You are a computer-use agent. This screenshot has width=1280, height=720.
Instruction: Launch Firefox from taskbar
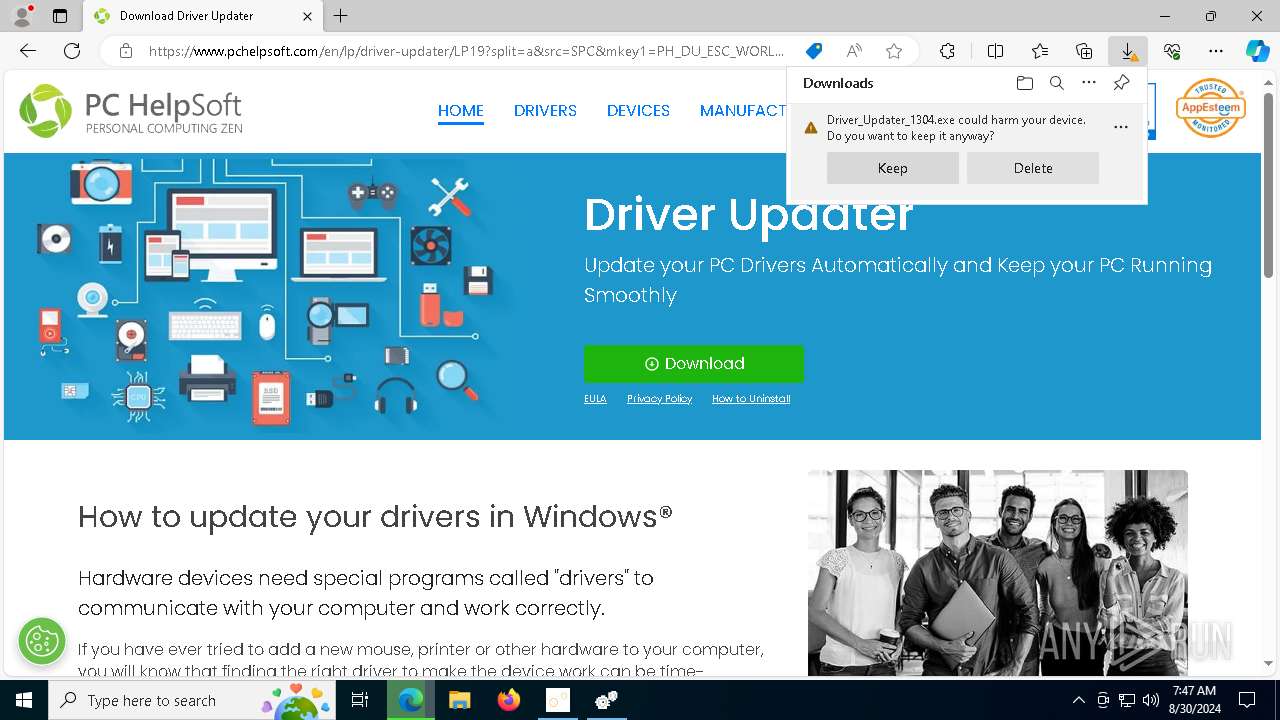(508, 700)
